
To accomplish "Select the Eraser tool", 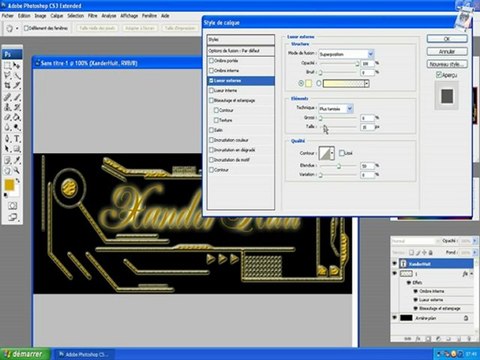I will pyautogui.click(x=7, y=117).
